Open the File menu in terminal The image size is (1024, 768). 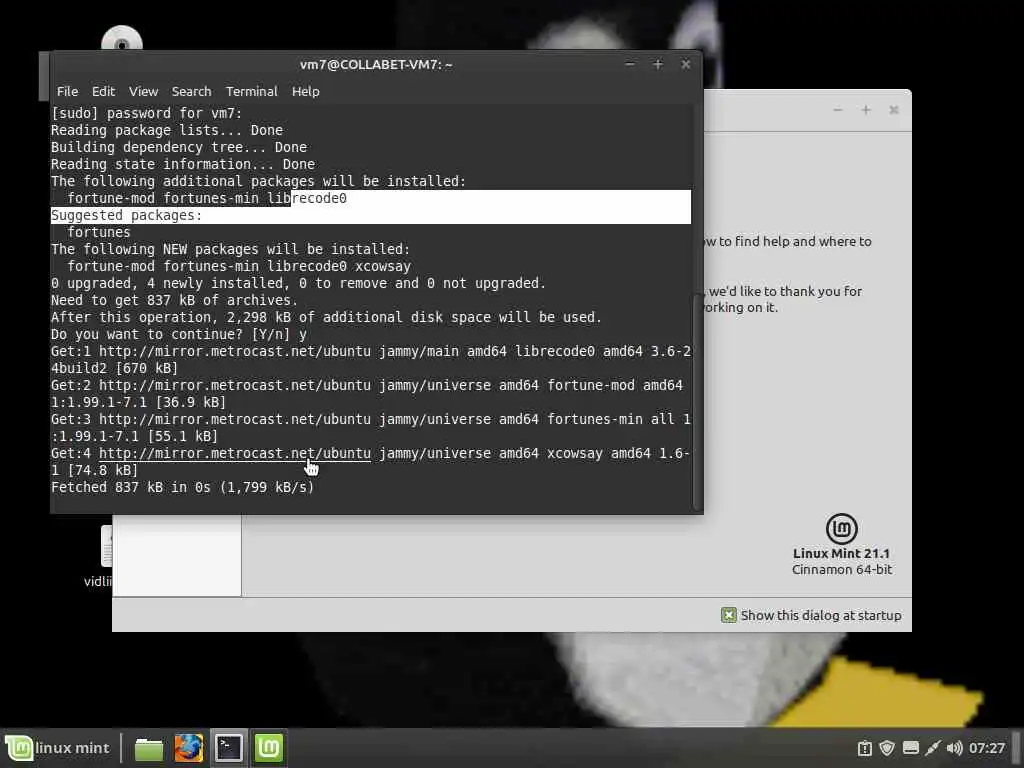point(67,91)
